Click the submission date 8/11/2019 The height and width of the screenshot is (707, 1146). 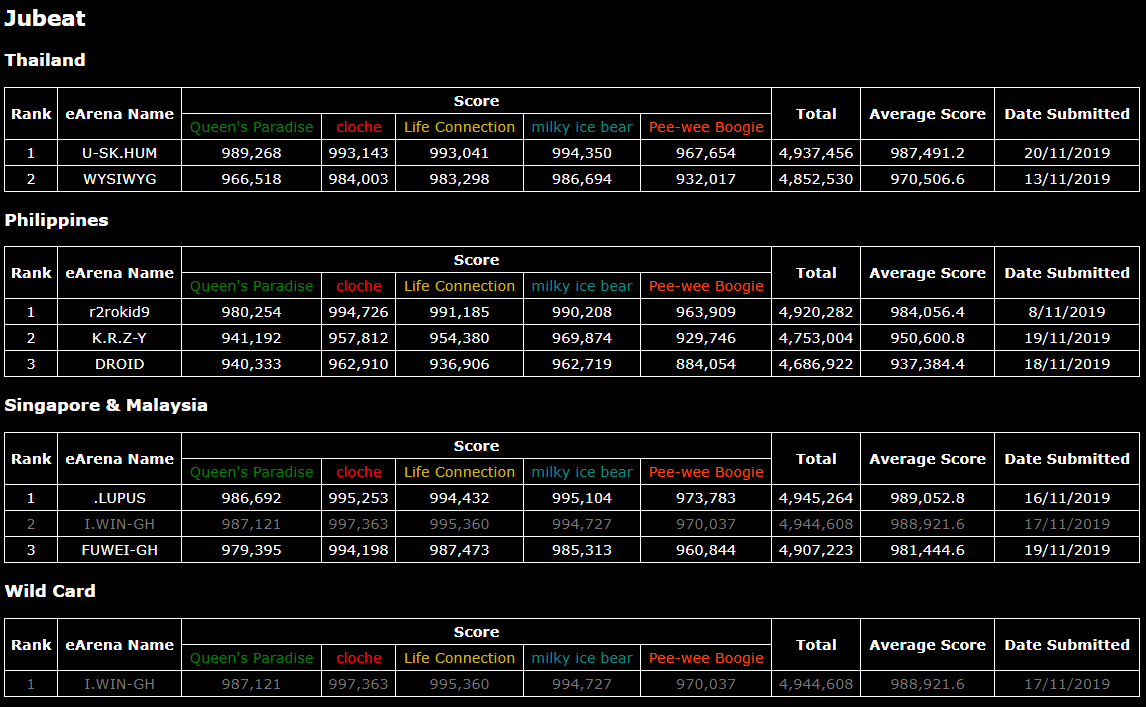tap(1067, 312)
